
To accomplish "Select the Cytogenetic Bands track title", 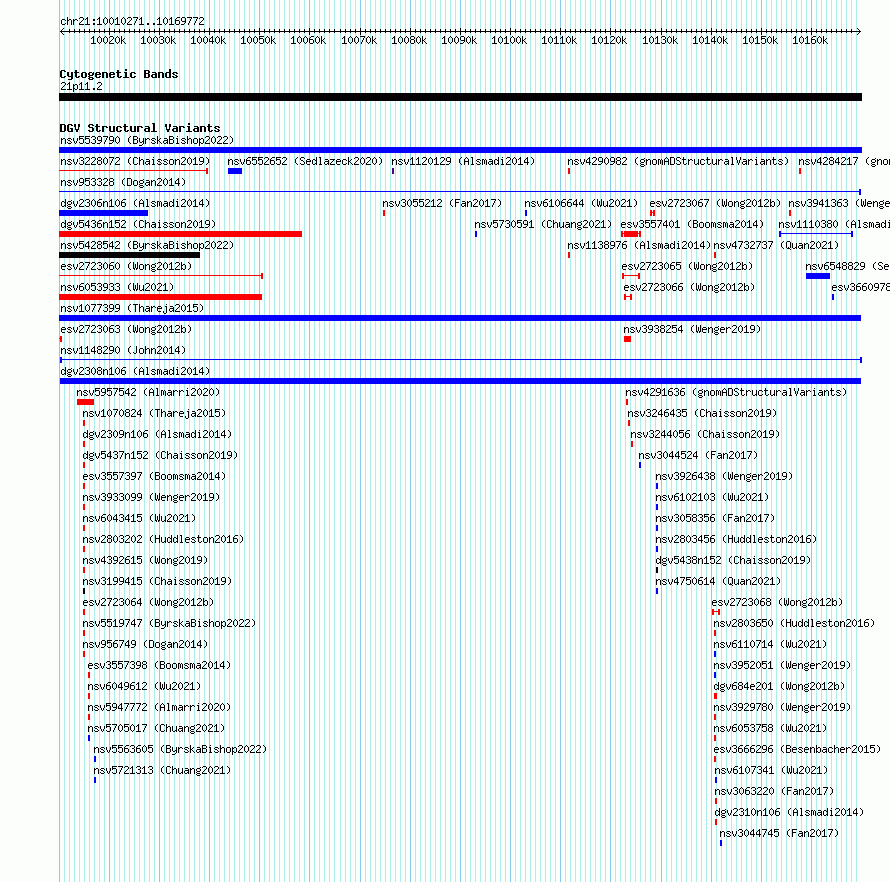I will coord(119,74).
